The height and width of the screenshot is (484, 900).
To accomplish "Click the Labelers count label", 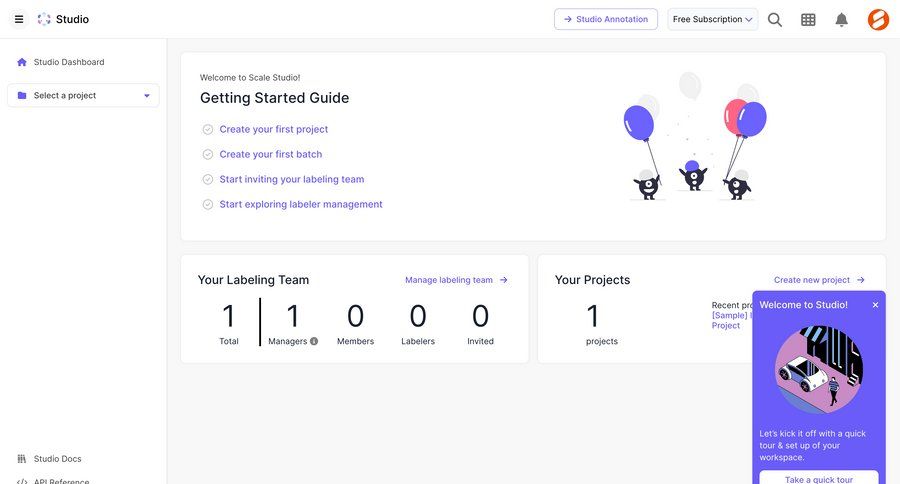I will click(418, 341).
